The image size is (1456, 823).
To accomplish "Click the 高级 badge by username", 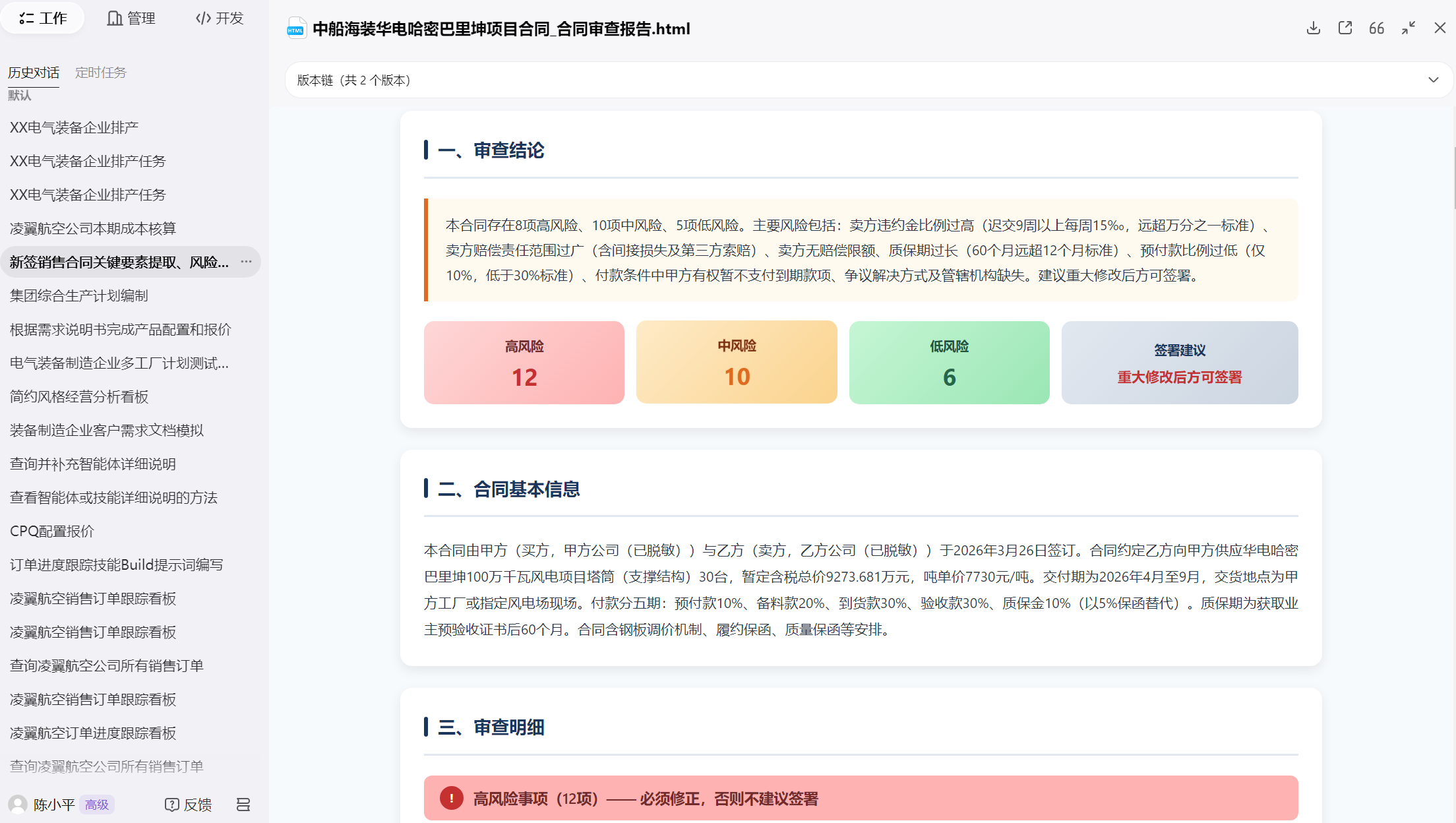I will pos(97,805).
